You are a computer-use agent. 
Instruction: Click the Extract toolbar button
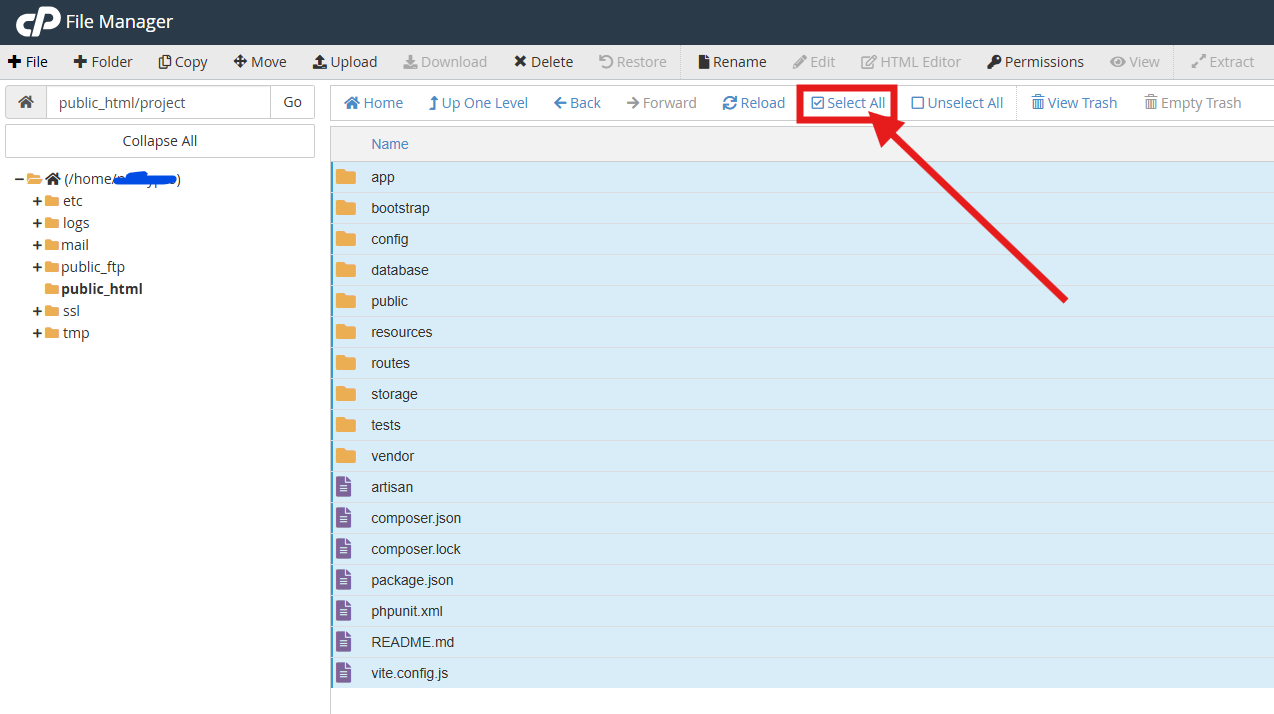point(1222,62)
